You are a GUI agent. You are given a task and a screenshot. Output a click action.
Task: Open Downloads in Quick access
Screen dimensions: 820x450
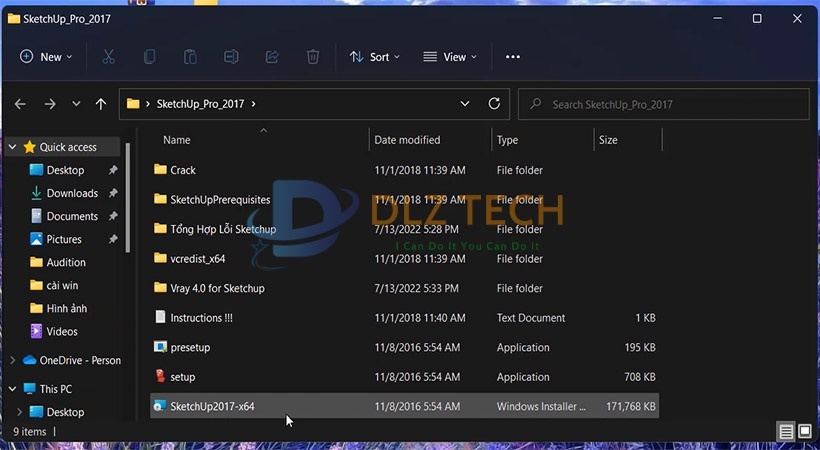[72, 193]
